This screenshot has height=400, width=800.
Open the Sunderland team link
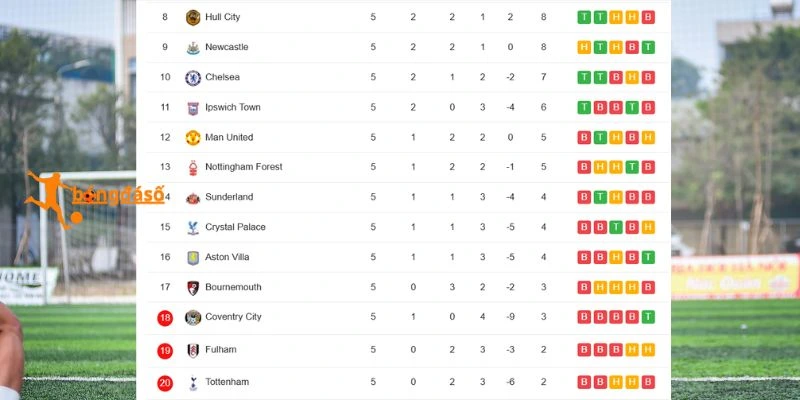(x=229, y=197)
